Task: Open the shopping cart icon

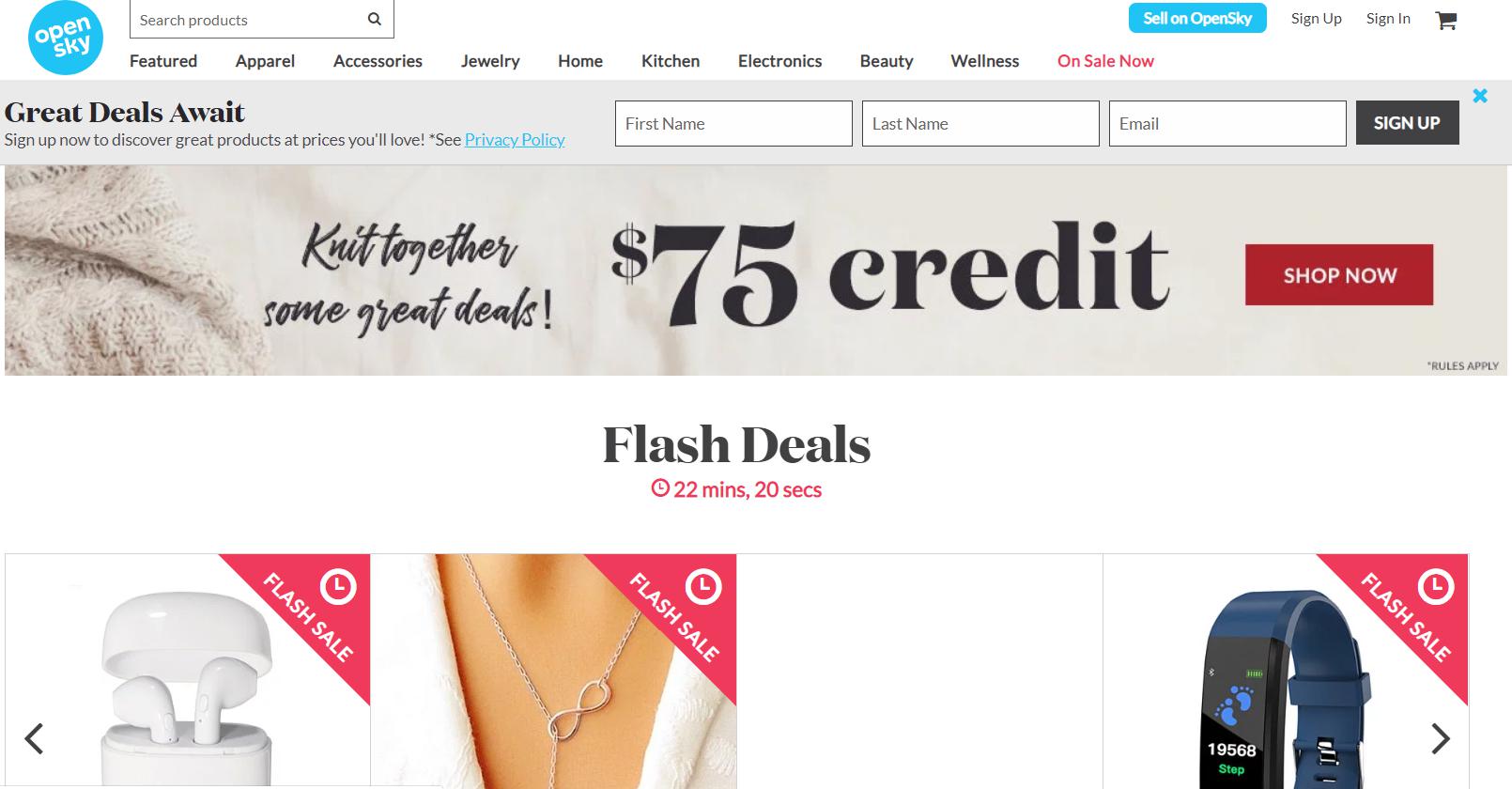Action: [x=1446, y=20]
